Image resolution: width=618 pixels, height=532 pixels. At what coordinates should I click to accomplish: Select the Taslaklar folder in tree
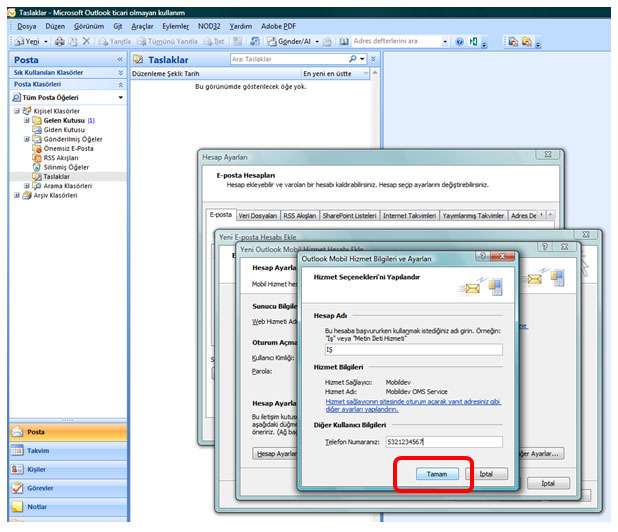pos(52,177)
